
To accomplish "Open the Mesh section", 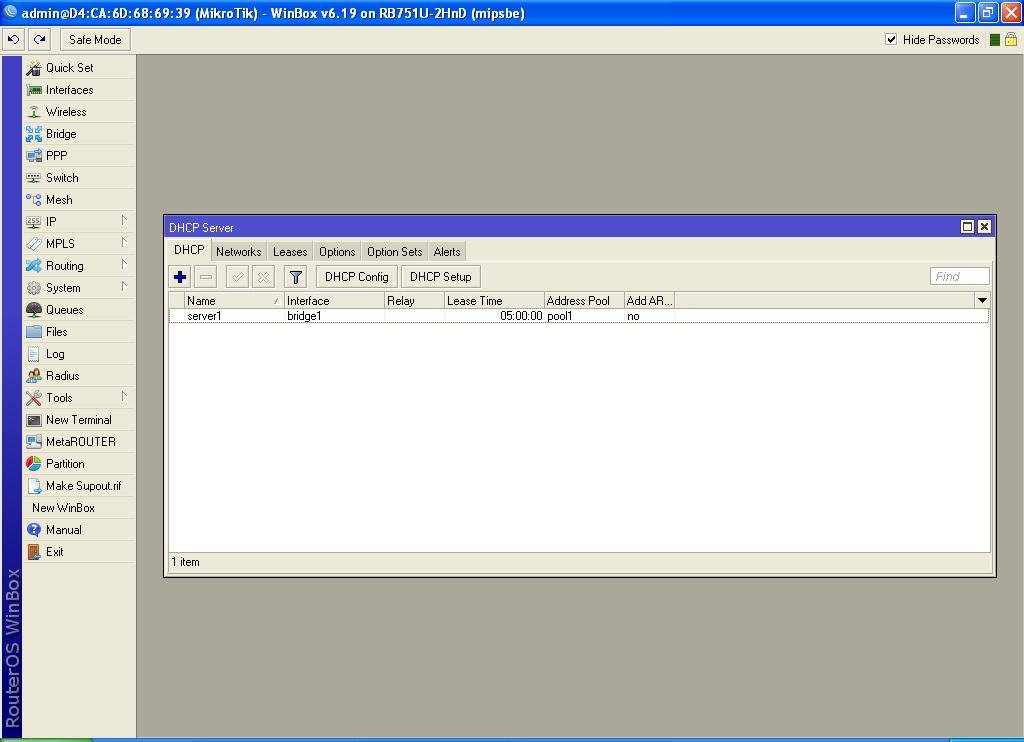I will pos(79,200).
